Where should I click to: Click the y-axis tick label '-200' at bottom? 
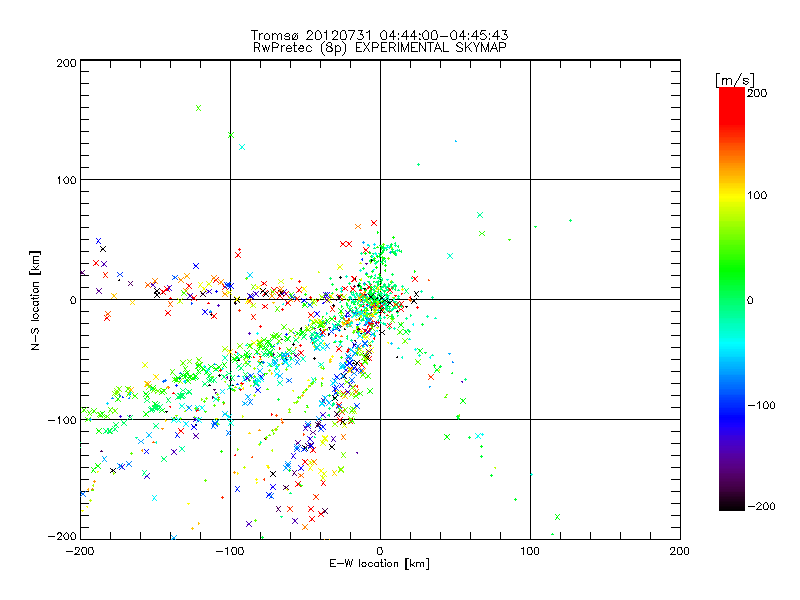62,536
